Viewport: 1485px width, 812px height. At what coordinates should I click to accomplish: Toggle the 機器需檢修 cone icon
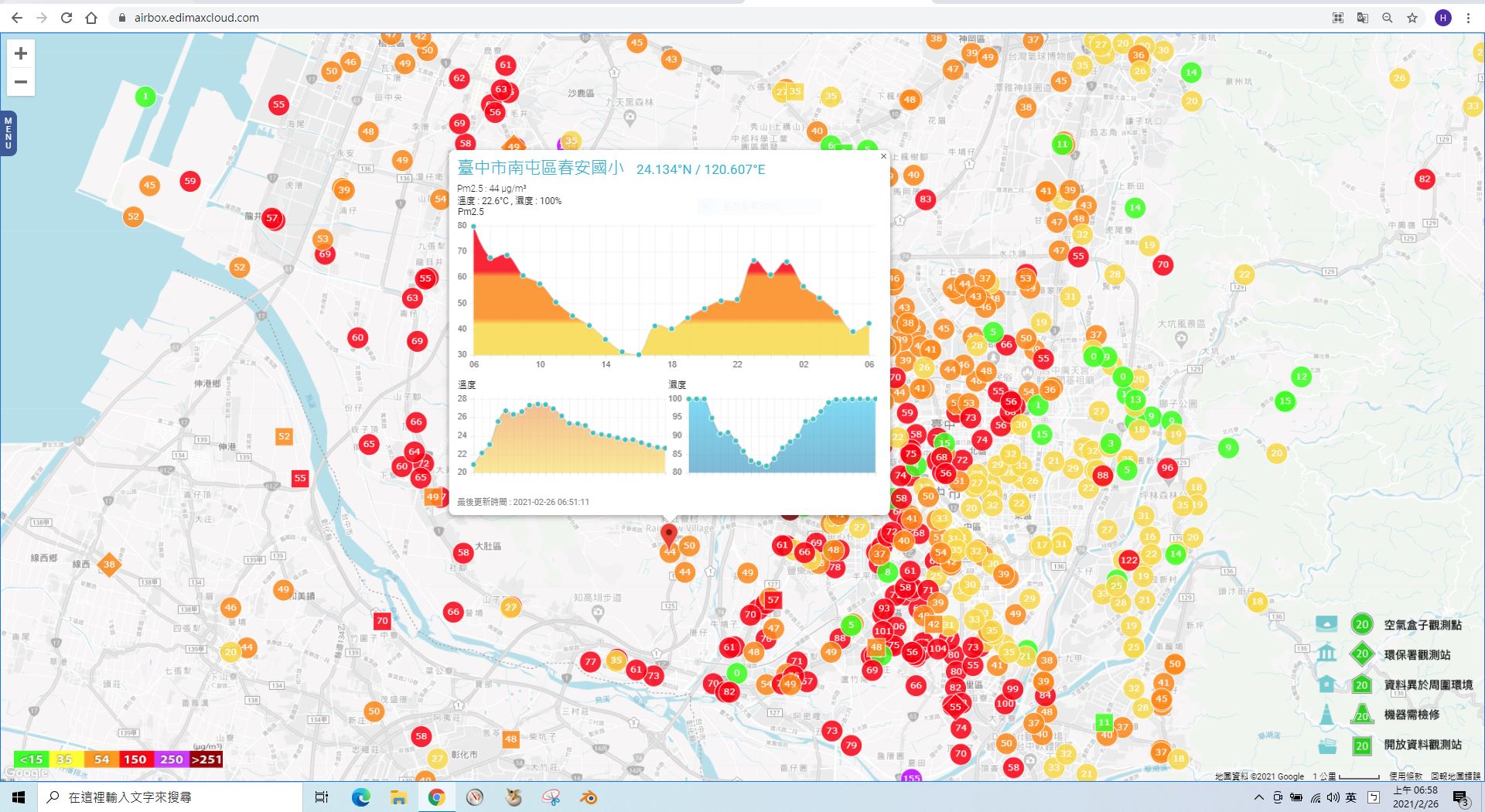(1326, 715)
